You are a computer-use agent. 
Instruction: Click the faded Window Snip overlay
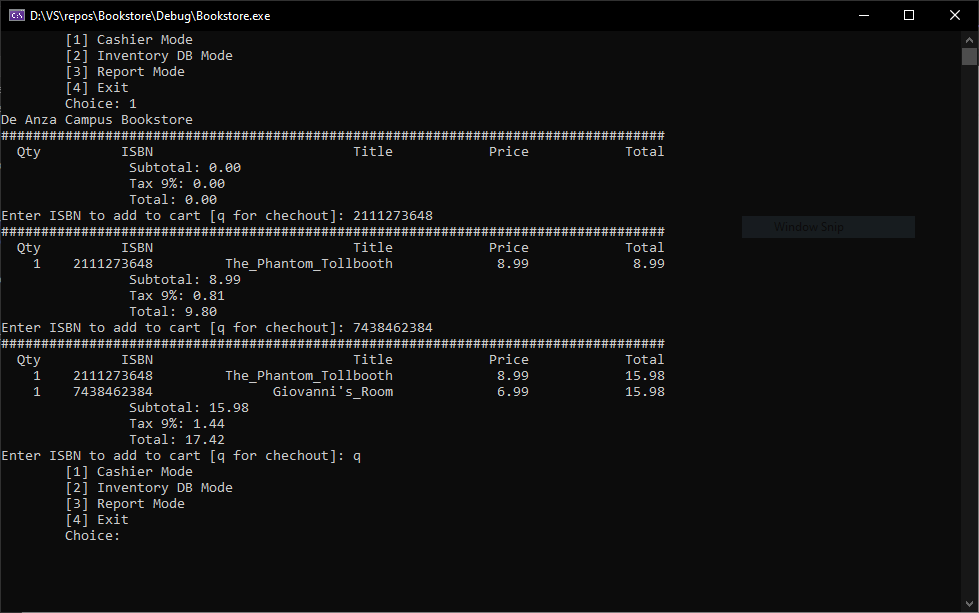(x=828, y=226)
